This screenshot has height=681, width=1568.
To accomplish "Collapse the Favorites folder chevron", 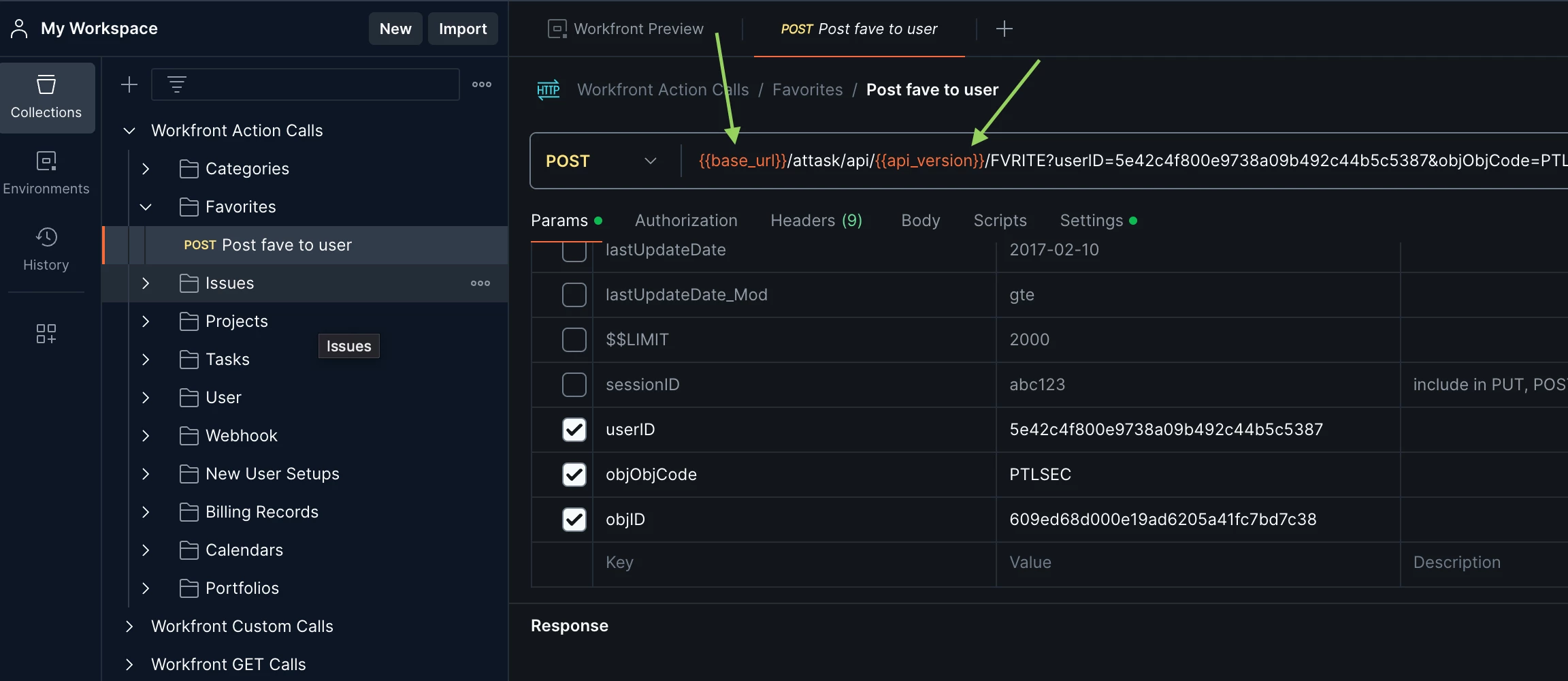I will coord(146,207).
